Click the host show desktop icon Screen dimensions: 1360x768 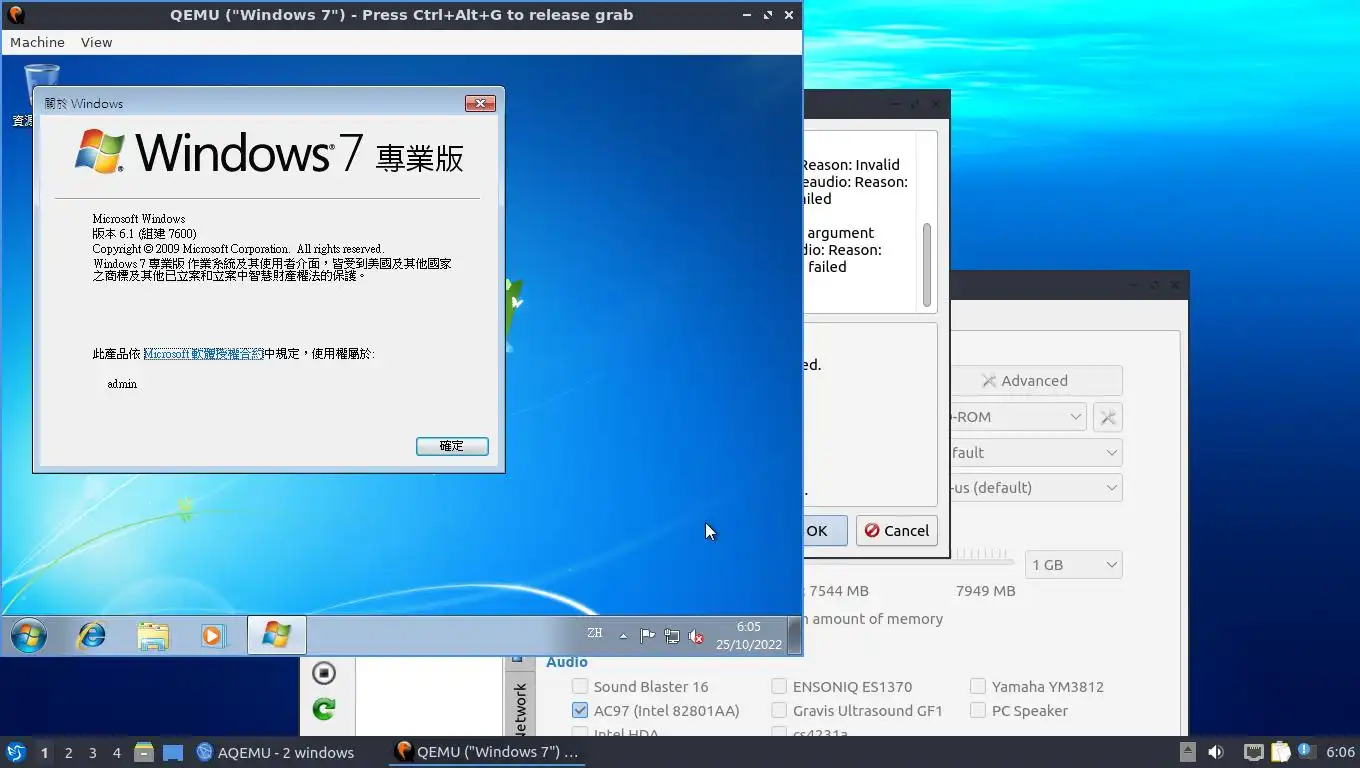(x=173, y=752)
